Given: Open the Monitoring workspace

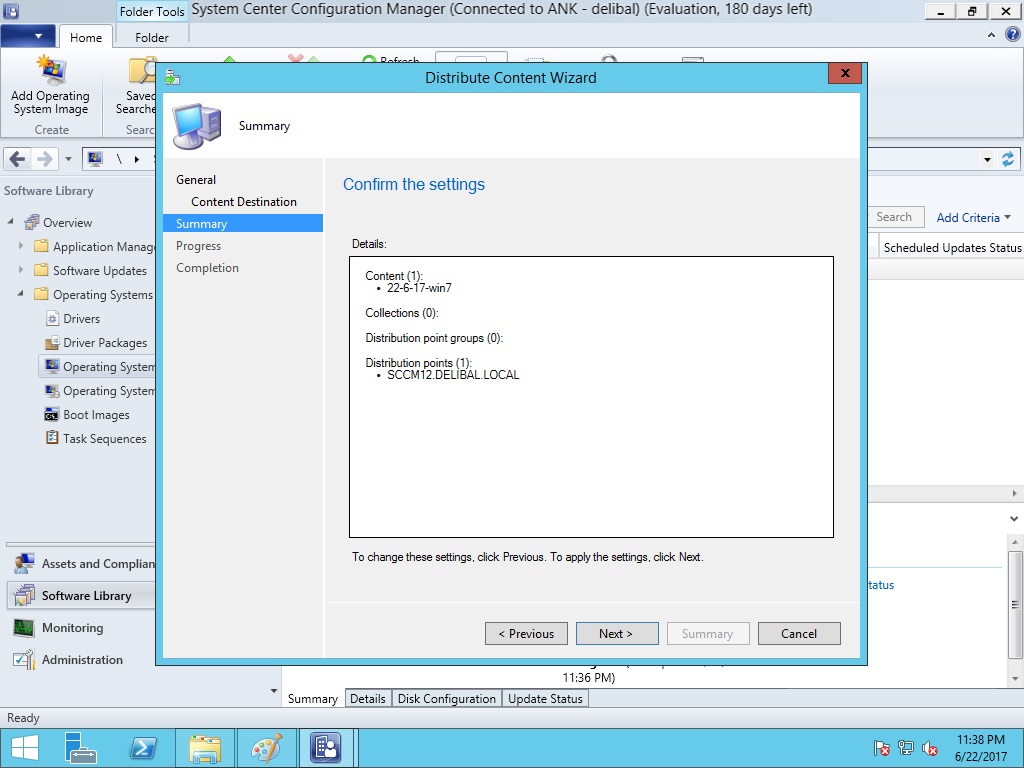Looking at the screenshot, I should tap(72, 628).
